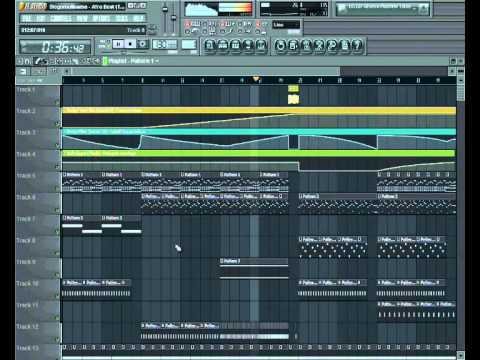Open the TOOLS menu
This screenshot has width=480, height=360.
pyautogui.click(x=122, y=18)
